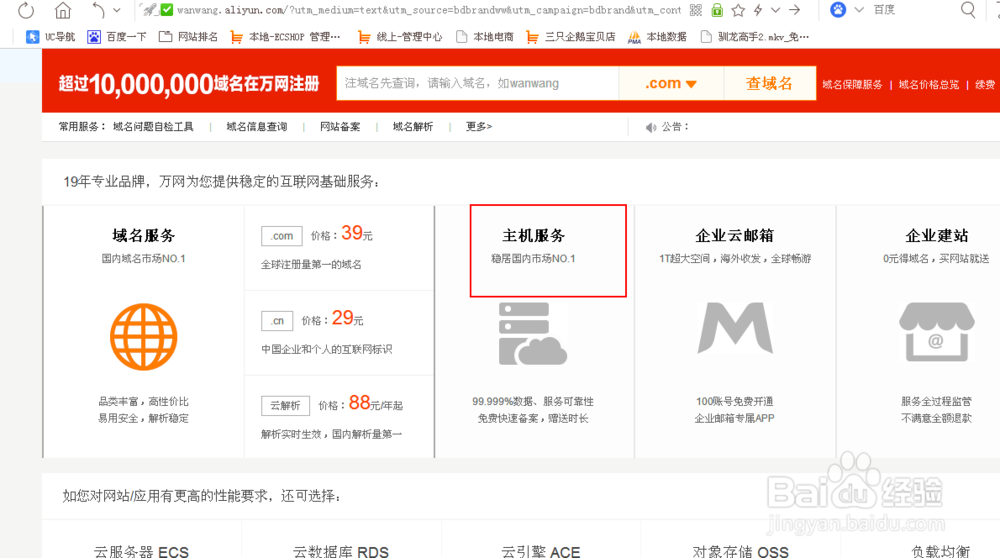Click the browser reload icon
The image size is (1000, 558).
26,10
